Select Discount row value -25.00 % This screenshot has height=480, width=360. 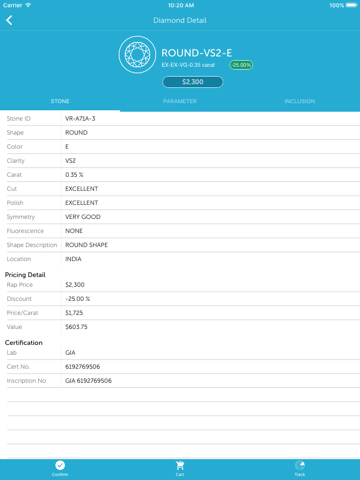tap(78, 299)
